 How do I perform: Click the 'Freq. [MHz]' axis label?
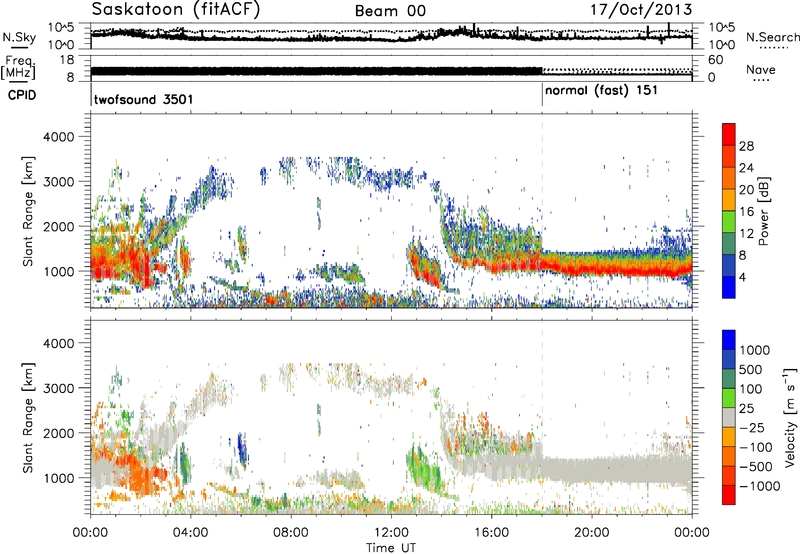pyautogui.click(x=18, y=68)
